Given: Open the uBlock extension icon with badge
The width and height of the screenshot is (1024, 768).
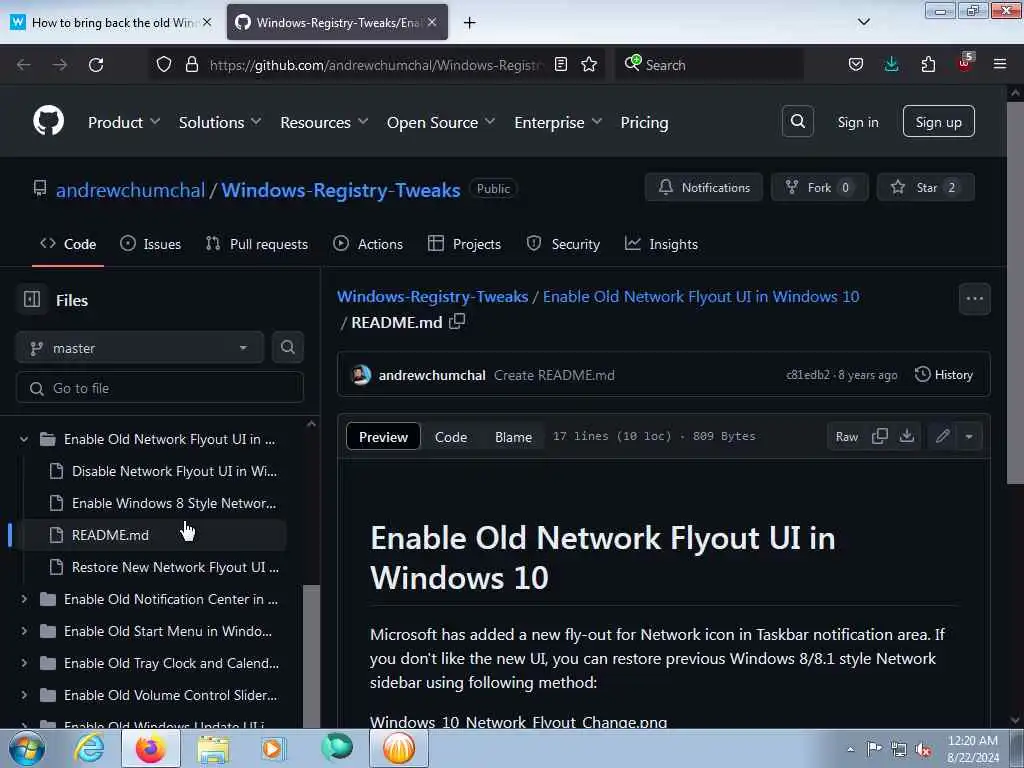Looking at the screenshot, I should [x=965, y=63].
